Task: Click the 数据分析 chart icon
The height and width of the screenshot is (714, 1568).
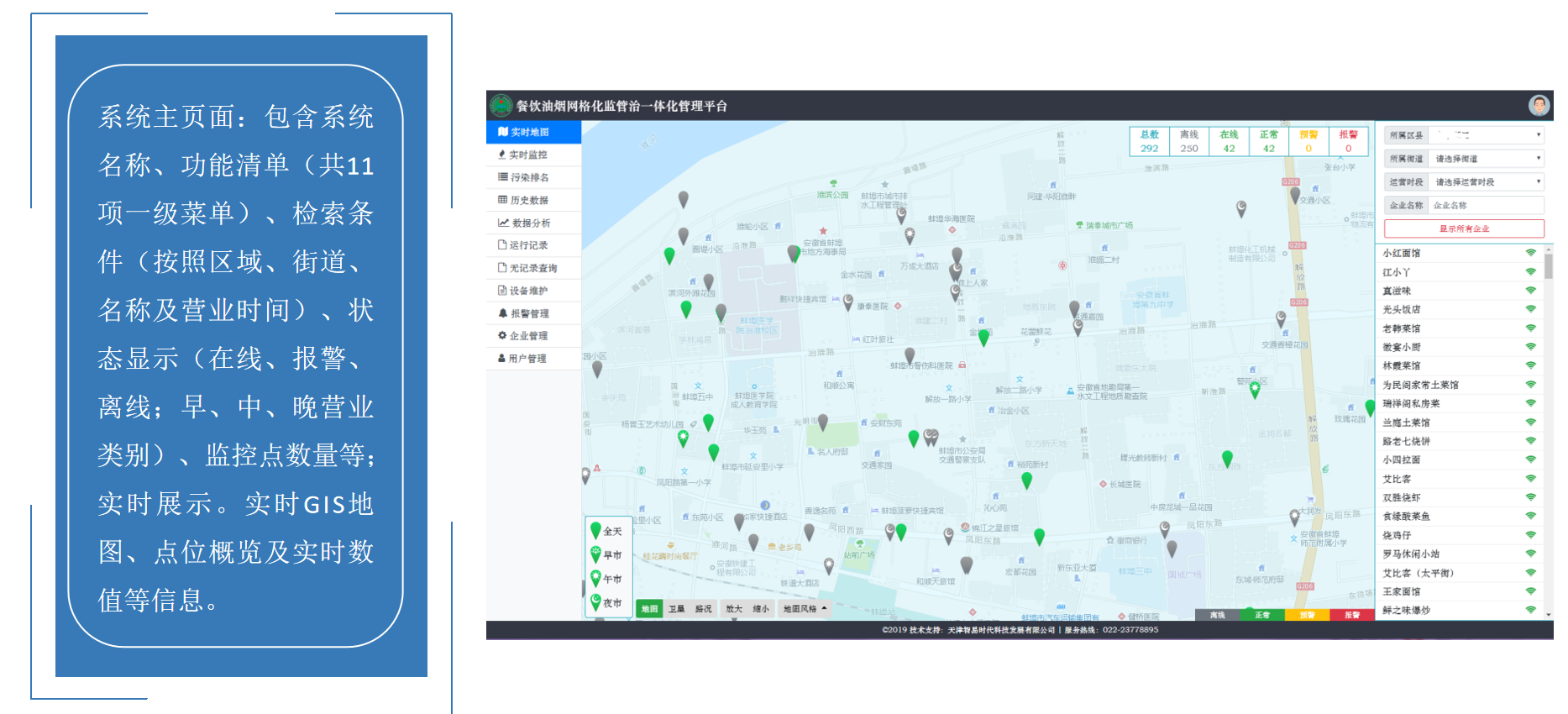Action: 503,223
